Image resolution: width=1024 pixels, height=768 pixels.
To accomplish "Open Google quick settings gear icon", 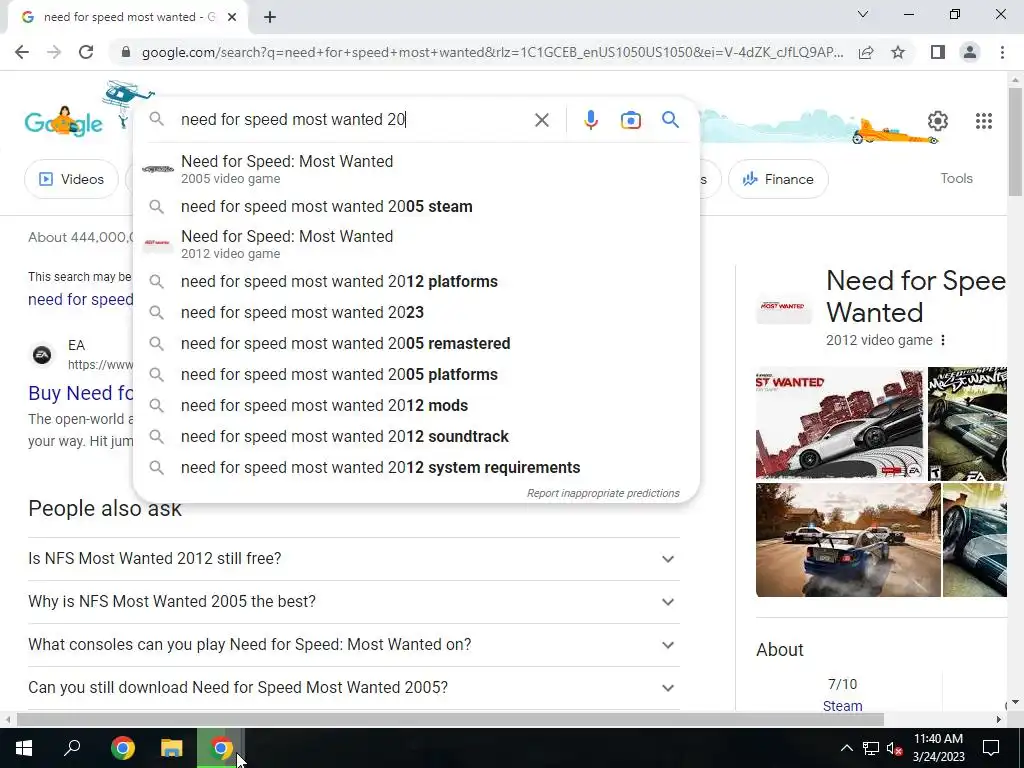I will (938, 121).
